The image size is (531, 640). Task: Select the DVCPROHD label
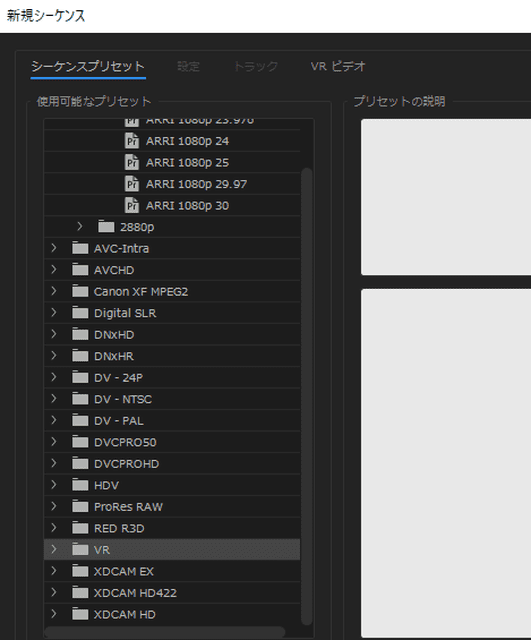127,464
